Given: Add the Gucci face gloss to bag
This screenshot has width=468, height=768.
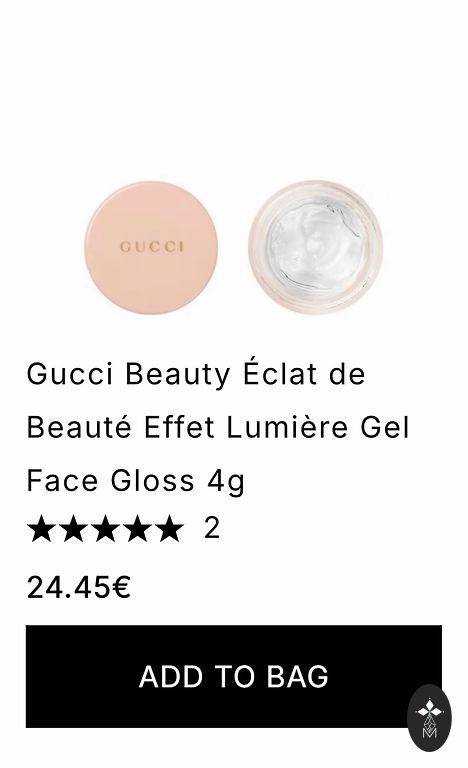Looking at the screenshot, I should pyautogui.click(x=234, y=676).
